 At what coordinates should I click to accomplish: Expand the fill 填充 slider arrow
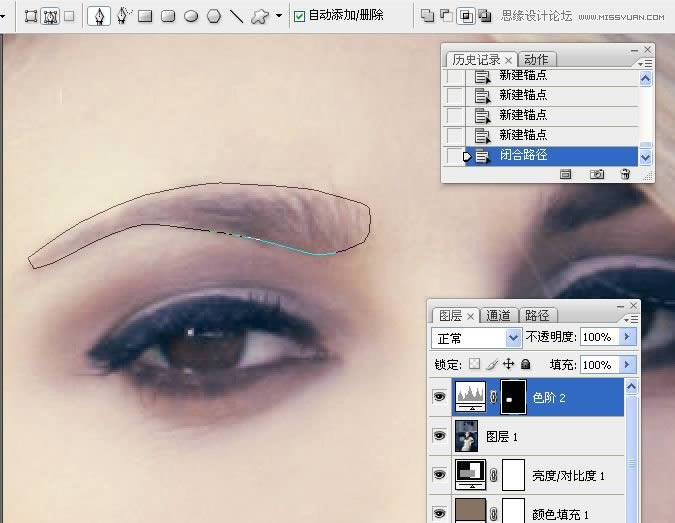pyautogui.click(x=627, y=365)
